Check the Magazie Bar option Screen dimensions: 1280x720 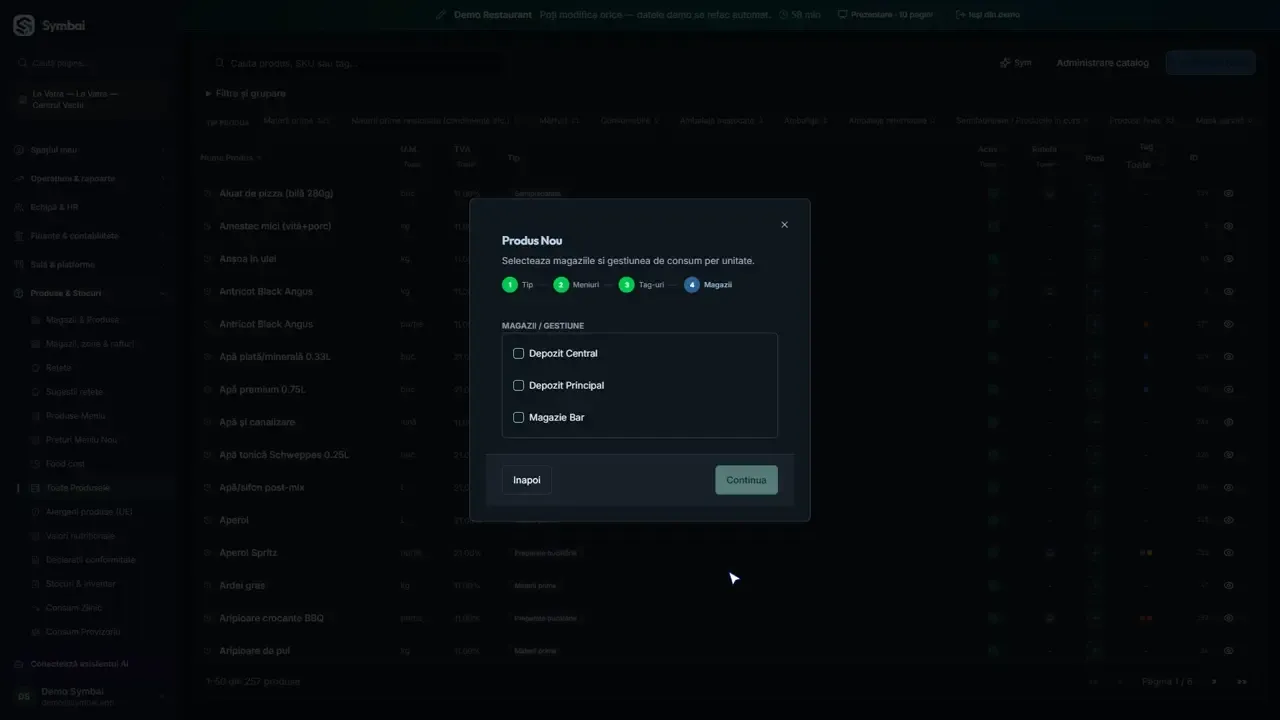518,417
